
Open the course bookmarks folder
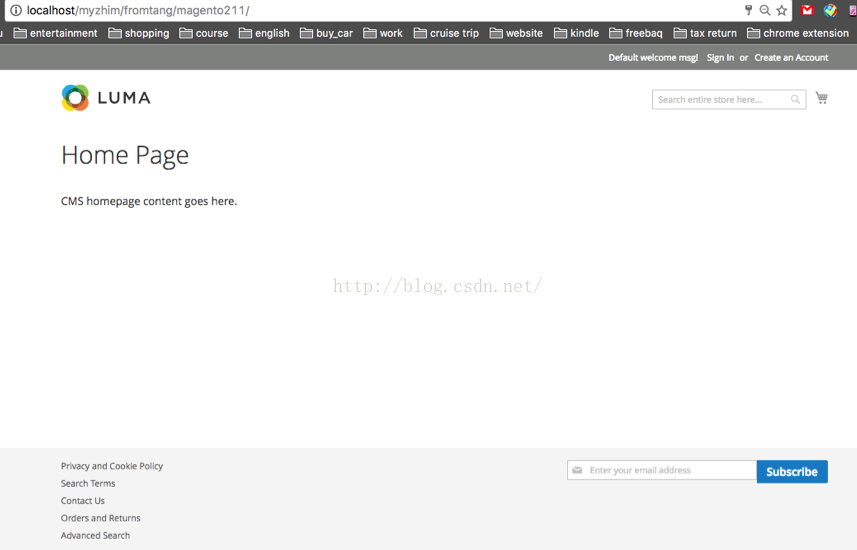tap(204, 33)
